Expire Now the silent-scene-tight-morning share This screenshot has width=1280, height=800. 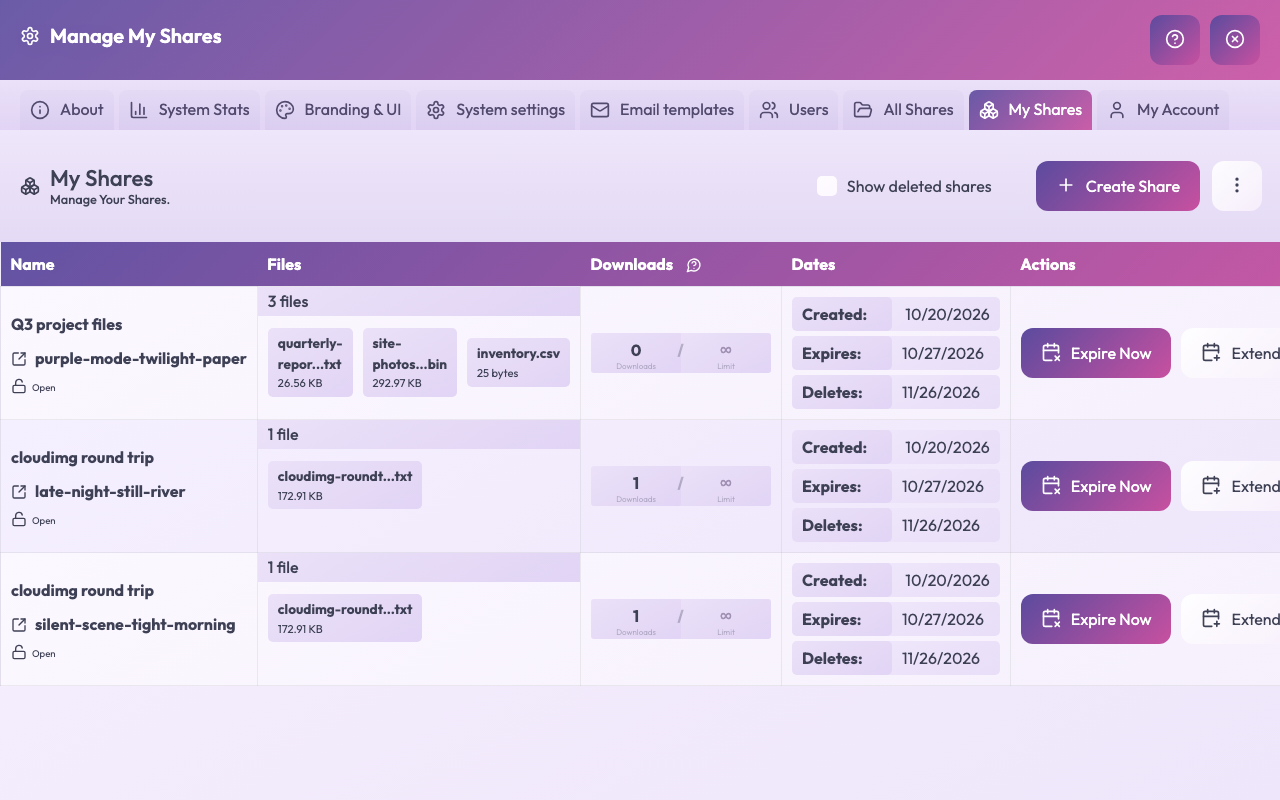pos(1096,619)
